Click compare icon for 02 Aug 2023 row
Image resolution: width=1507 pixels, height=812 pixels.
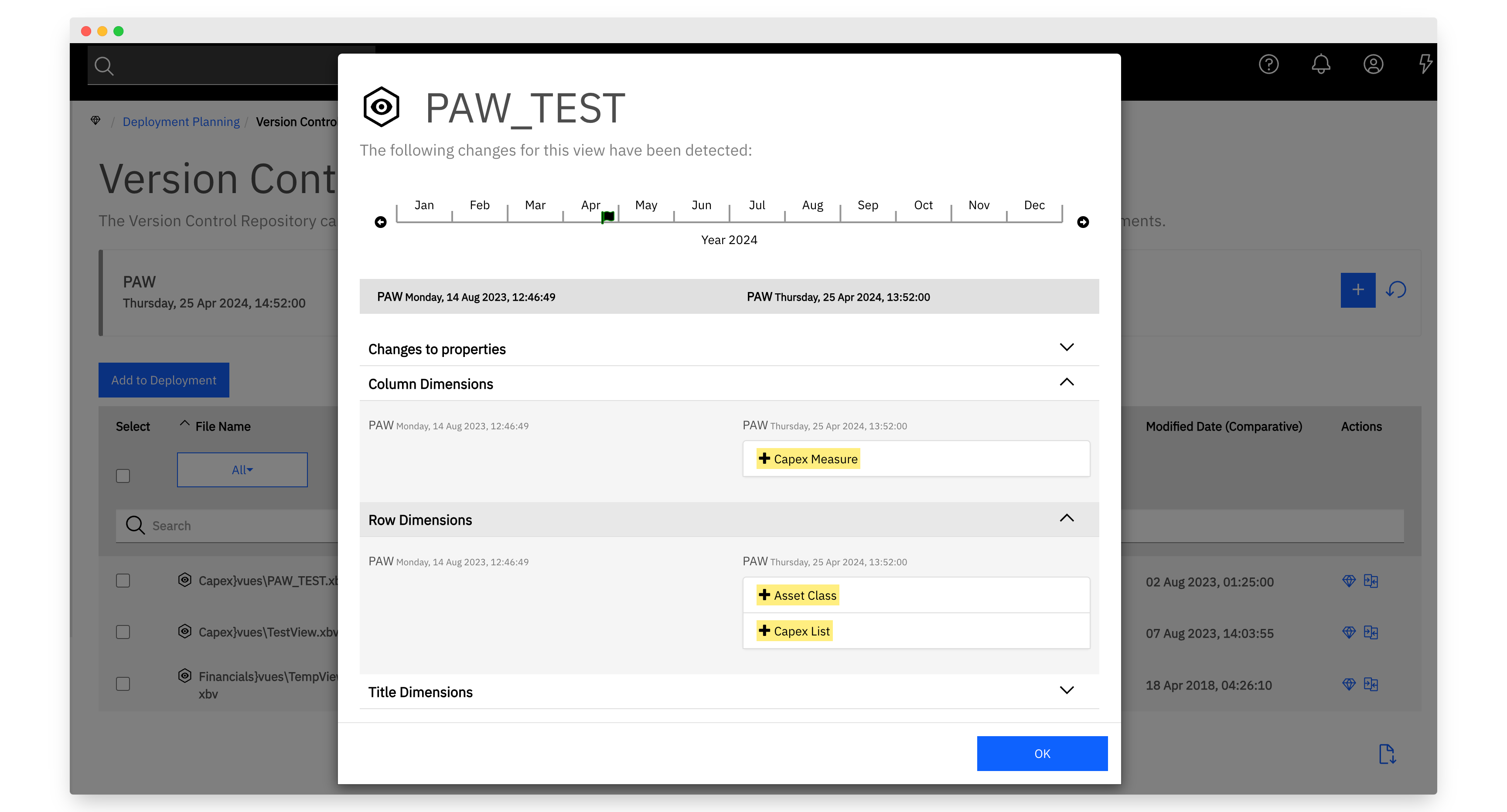[1371, 581]
